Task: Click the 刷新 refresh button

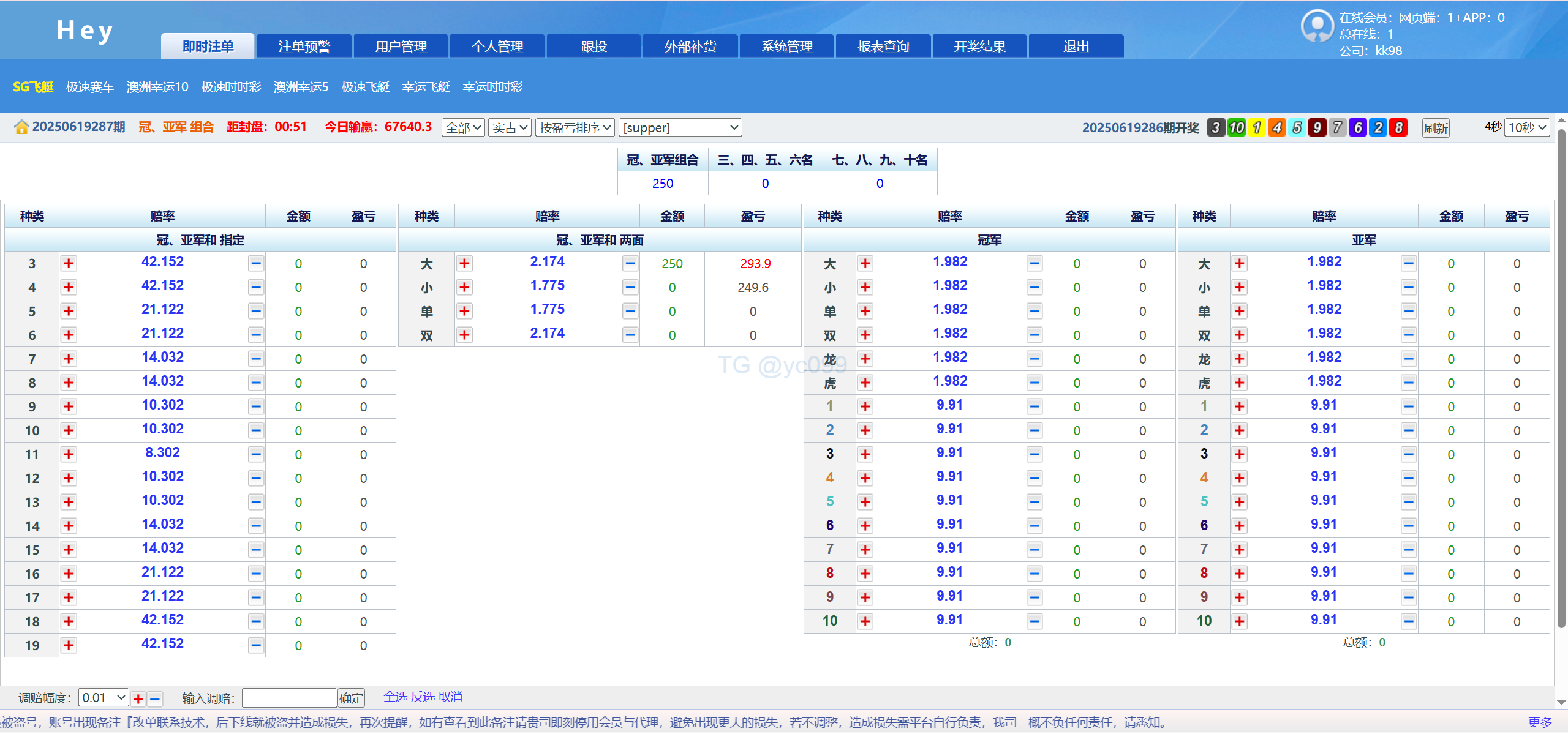Action: pos(1435,128)
